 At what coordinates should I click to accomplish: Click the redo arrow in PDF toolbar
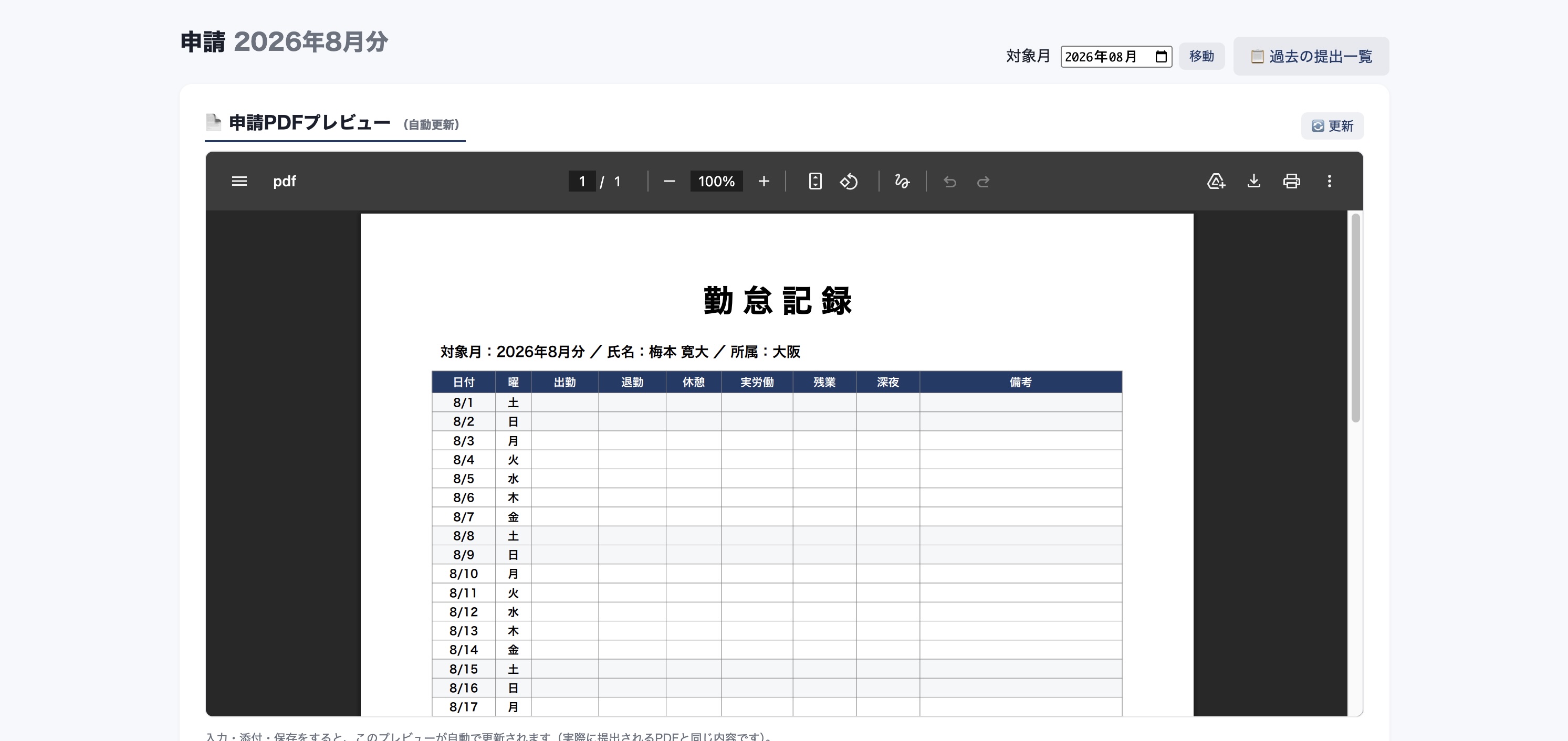click(983, 181)
